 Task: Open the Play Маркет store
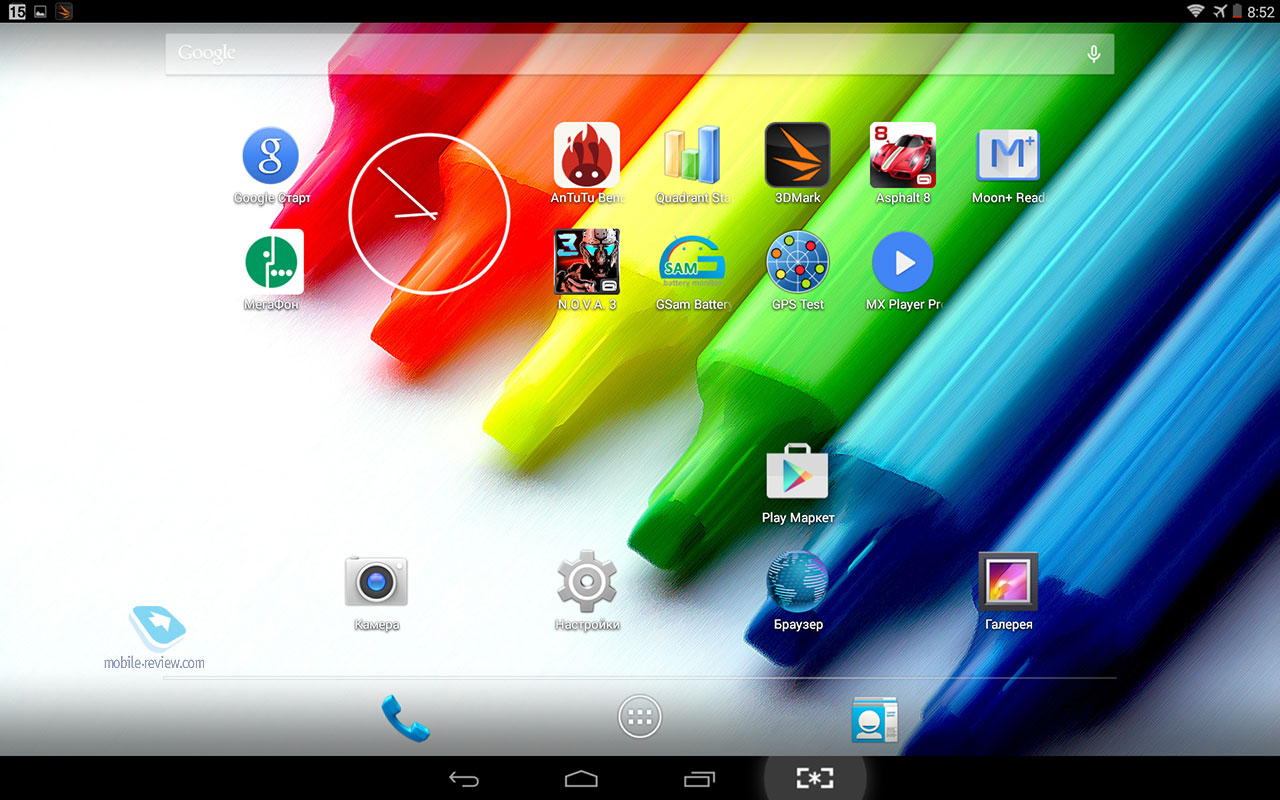797,474
